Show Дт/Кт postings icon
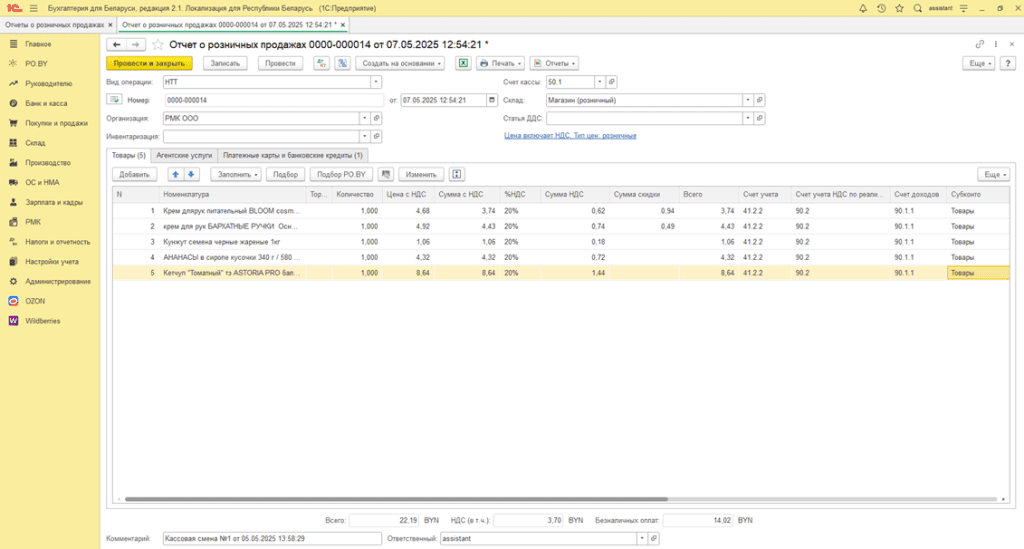The height and width of the screenshot is (549, 1024). [x=321, y=63]
